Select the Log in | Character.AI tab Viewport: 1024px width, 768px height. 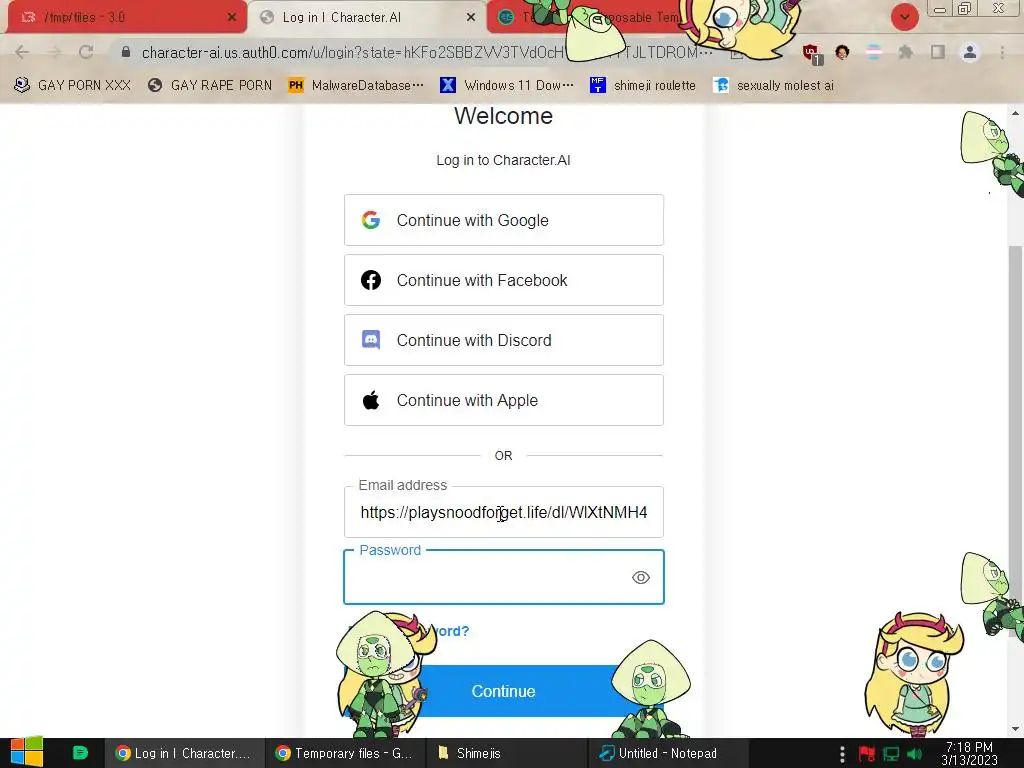coord(366,18)
